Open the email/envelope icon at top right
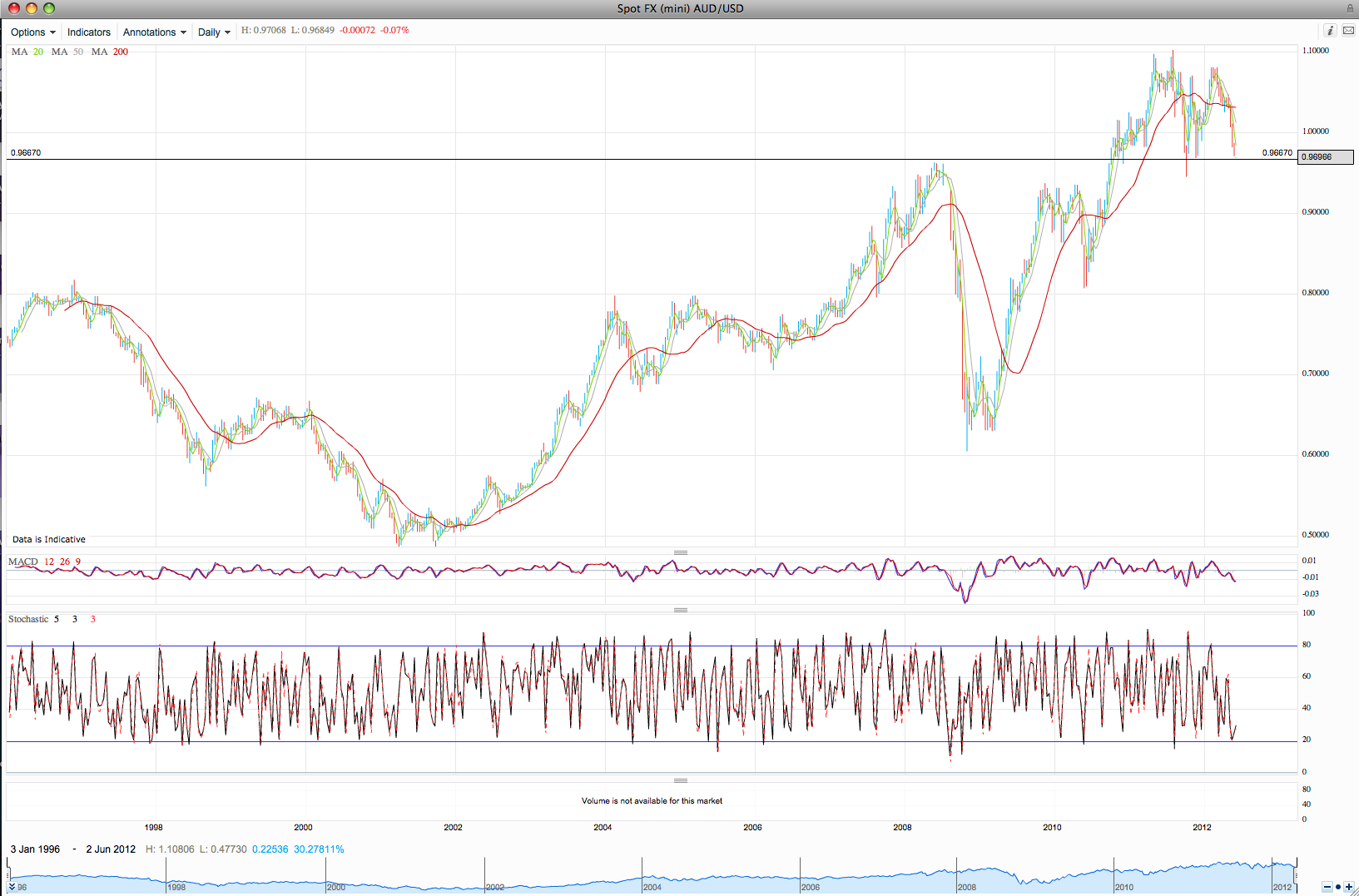 coord(1349,30)
